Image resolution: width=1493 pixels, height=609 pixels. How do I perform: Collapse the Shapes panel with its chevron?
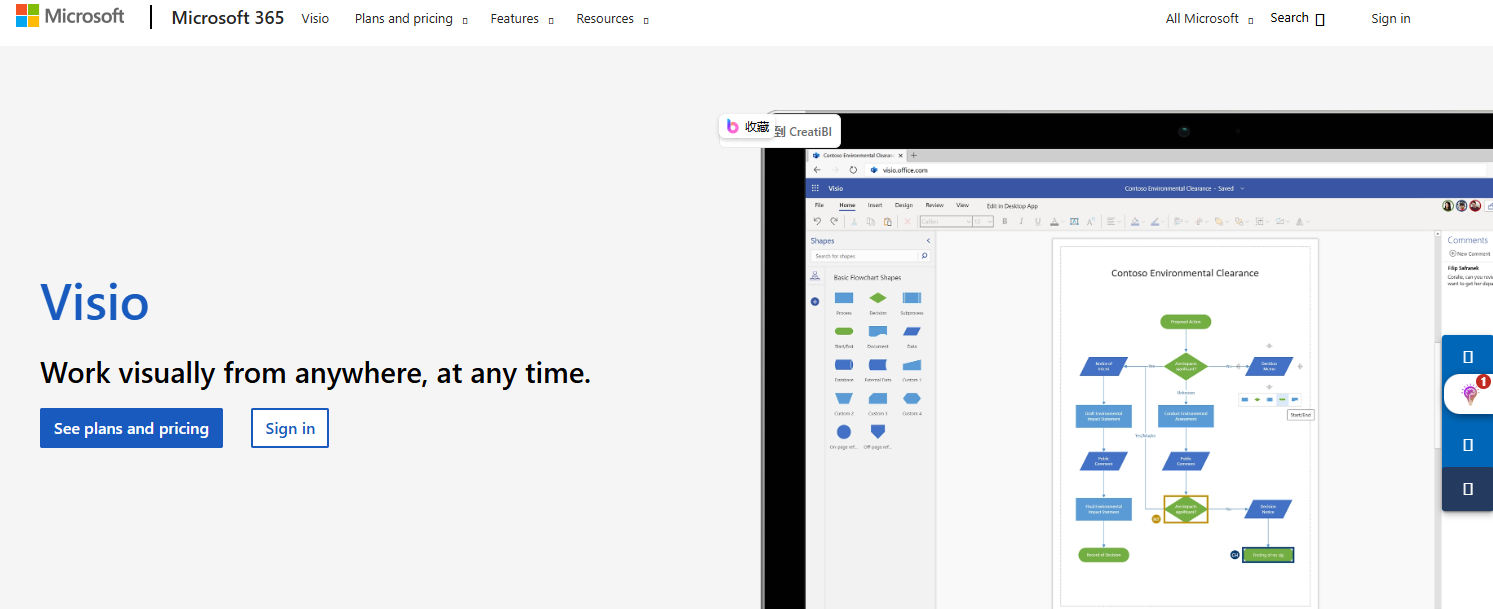928,241
